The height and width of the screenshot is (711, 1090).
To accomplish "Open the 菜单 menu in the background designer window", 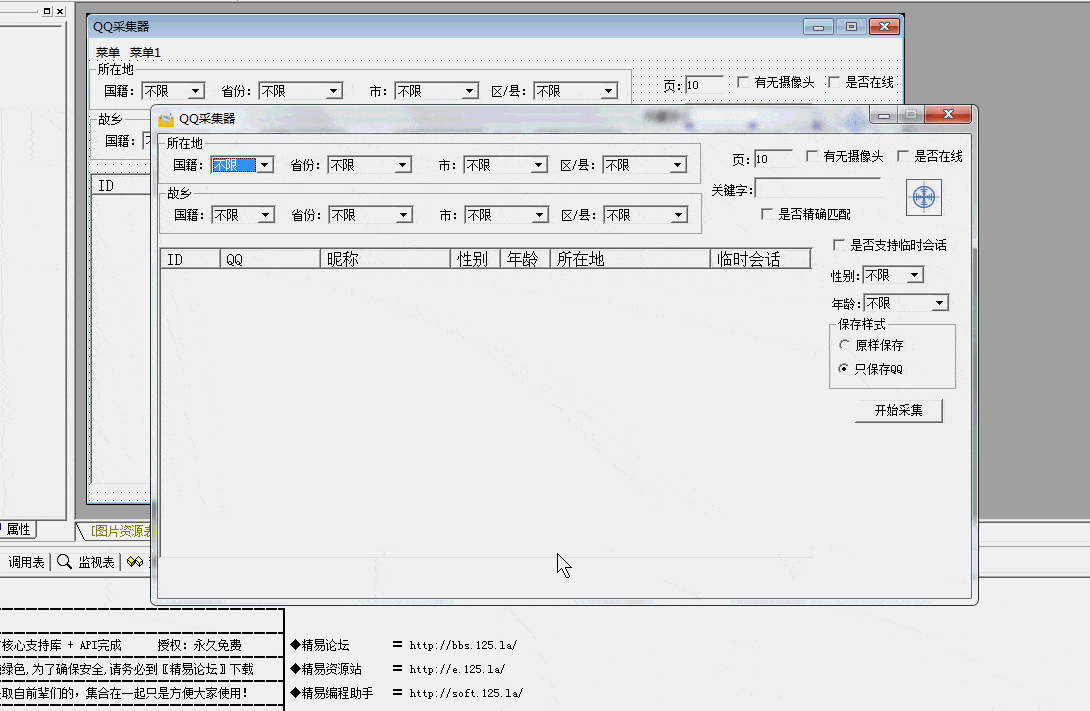I will point(108,52).
